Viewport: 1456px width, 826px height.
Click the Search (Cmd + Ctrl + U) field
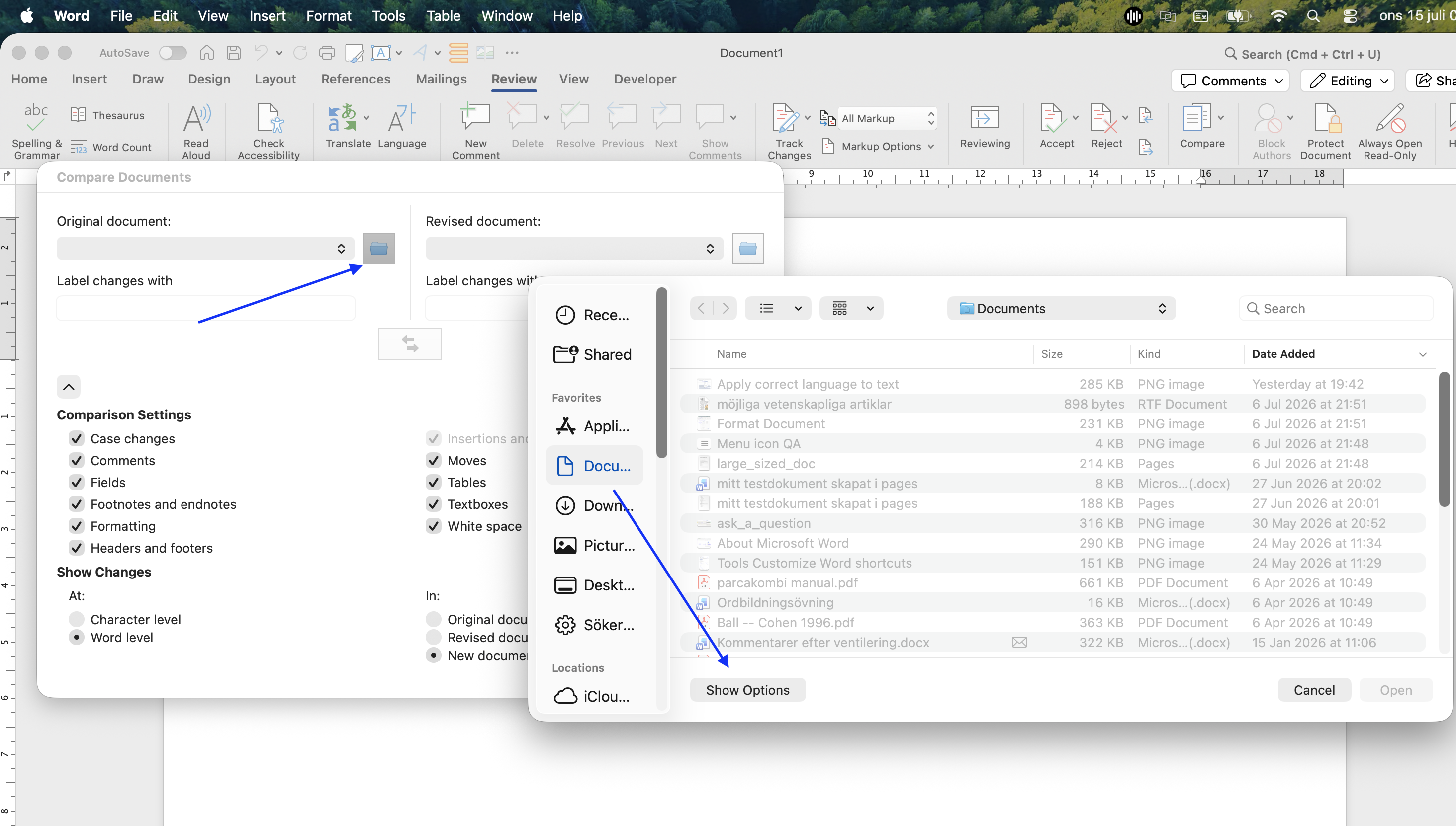[1302, 54]
